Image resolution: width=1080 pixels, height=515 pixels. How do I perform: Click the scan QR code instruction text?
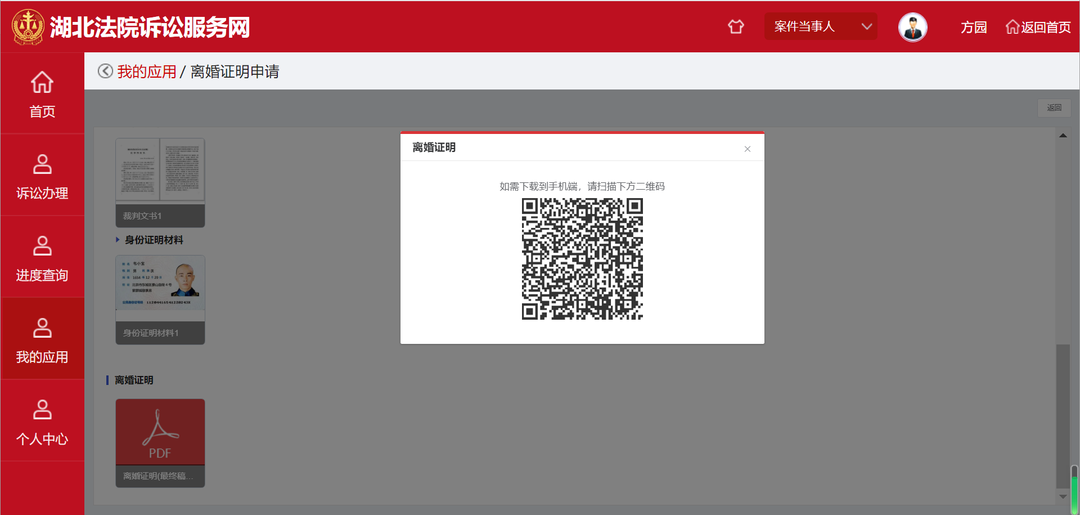pyautogui.click(x=582, y=186)
